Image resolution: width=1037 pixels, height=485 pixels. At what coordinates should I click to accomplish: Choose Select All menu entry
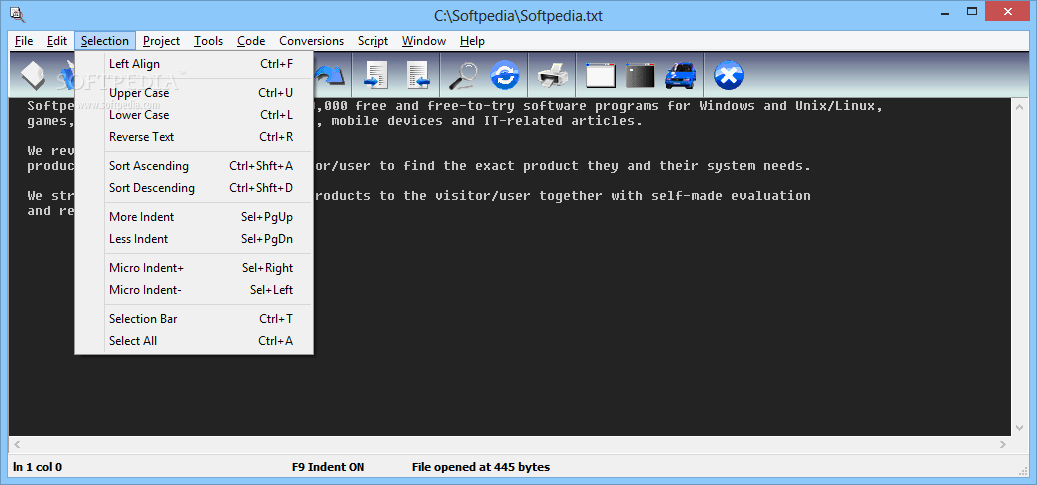point(194,341)
